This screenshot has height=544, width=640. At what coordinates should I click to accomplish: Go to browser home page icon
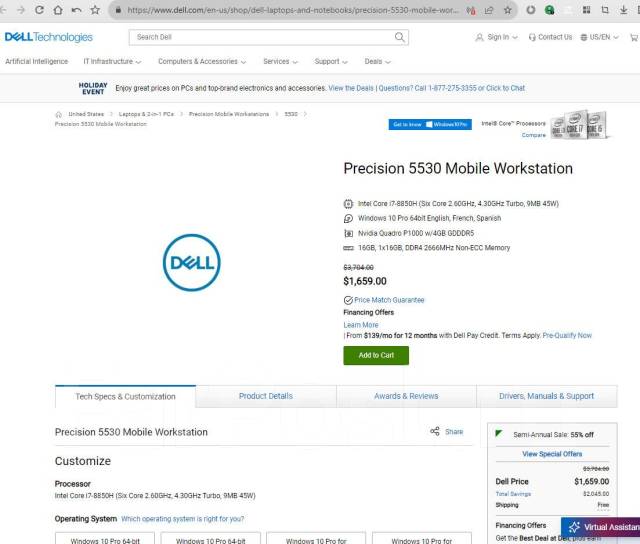click(58, 10)
